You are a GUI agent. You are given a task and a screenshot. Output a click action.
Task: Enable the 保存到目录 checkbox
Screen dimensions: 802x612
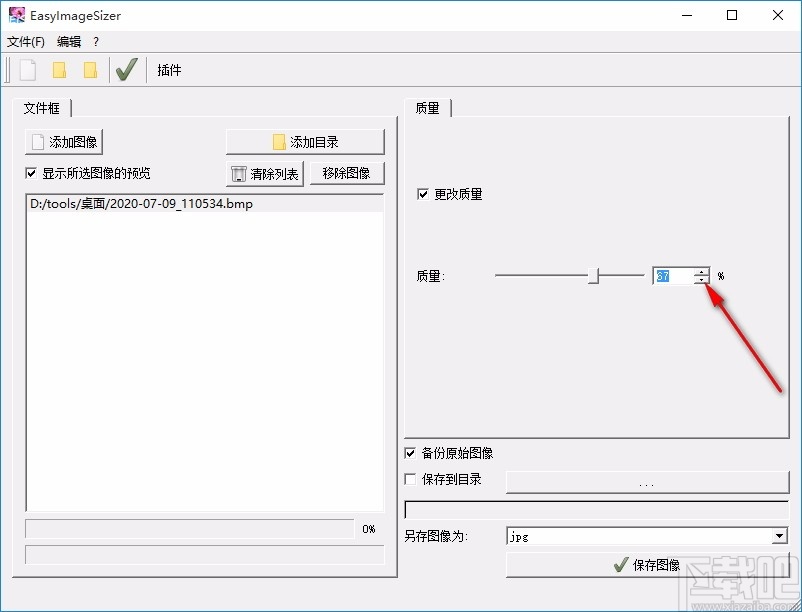(x=409, y=479)
